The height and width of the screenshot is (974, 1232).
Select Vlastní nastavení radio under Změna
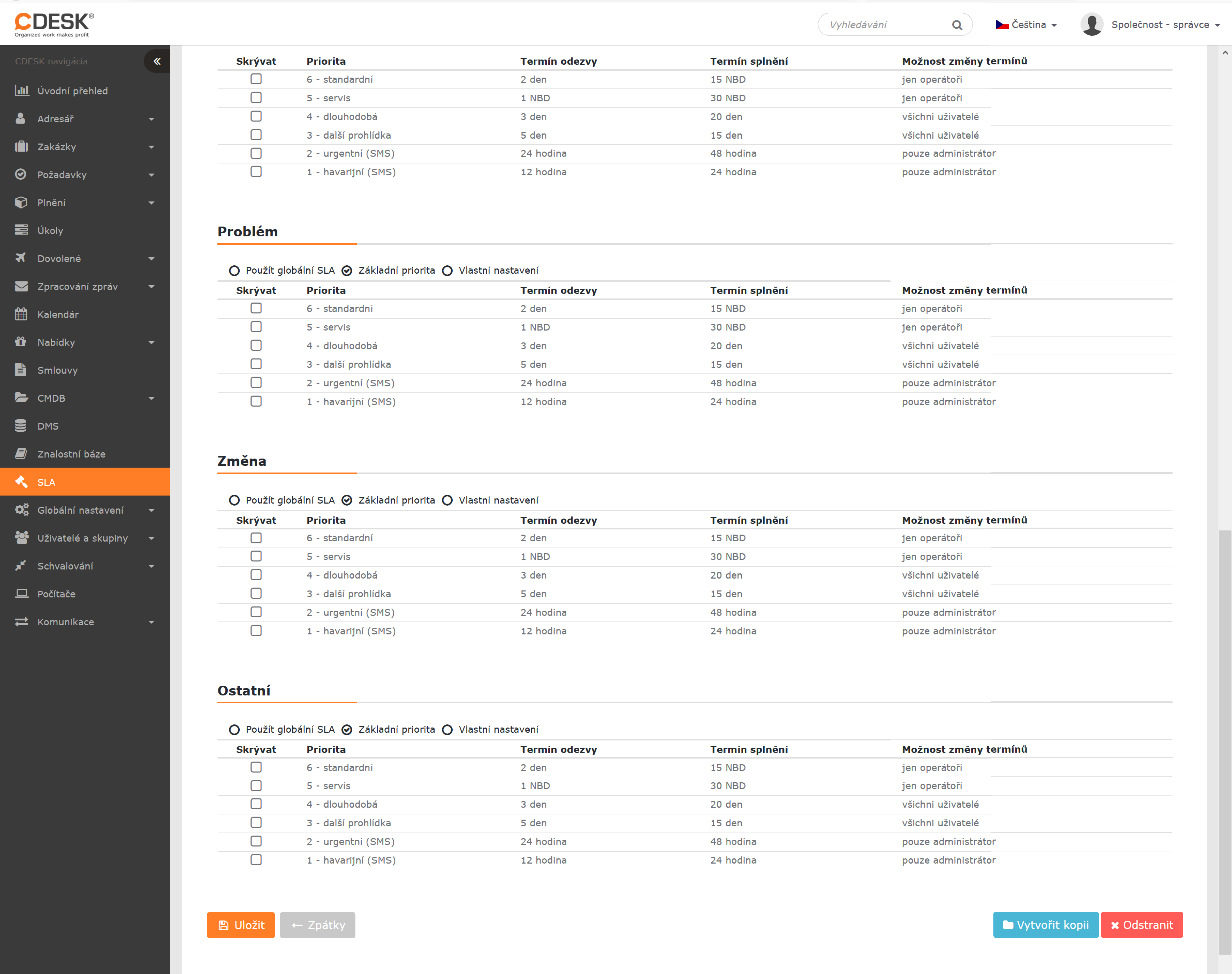click(x=447, y=500)
